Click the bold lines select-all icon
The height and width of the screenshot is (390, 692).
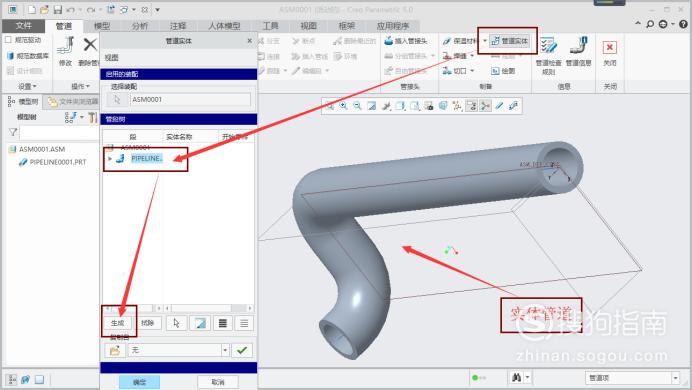pos(223,323)
